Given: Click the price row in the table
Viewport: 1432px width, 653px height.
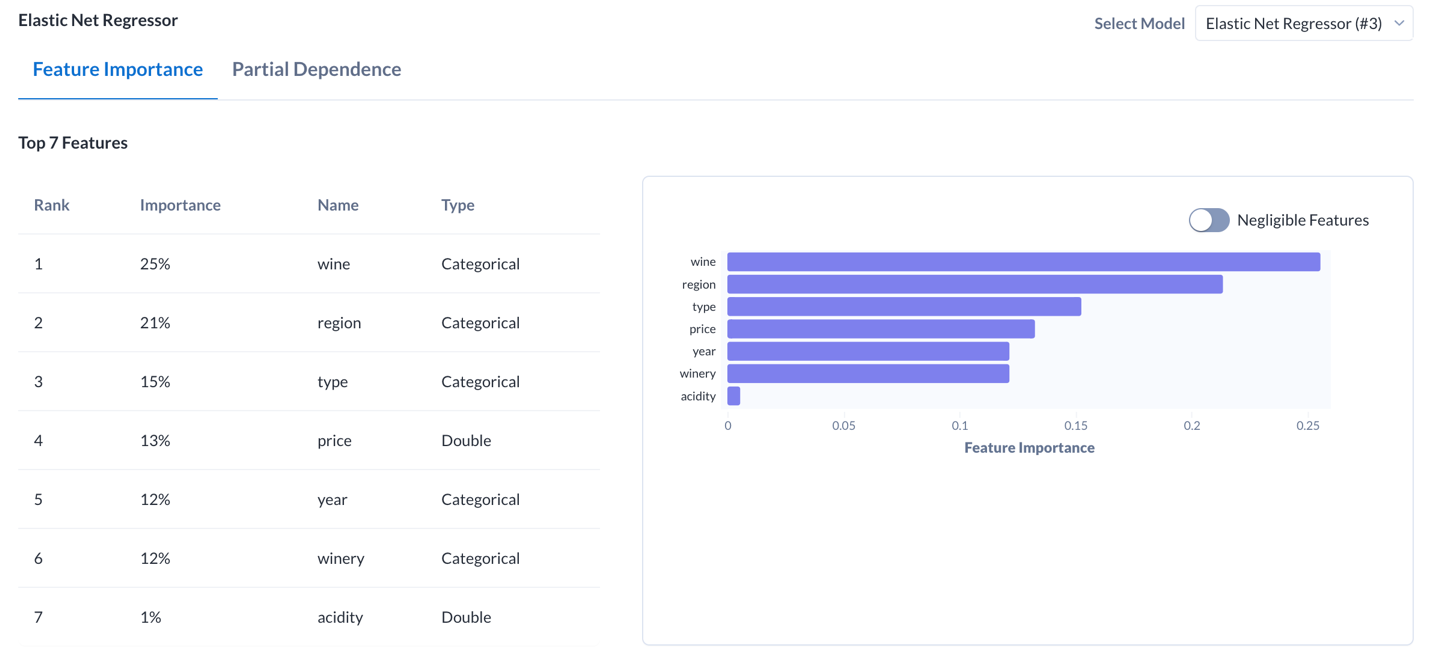Looking at the screenshot, I should click(x=300, y=440).
